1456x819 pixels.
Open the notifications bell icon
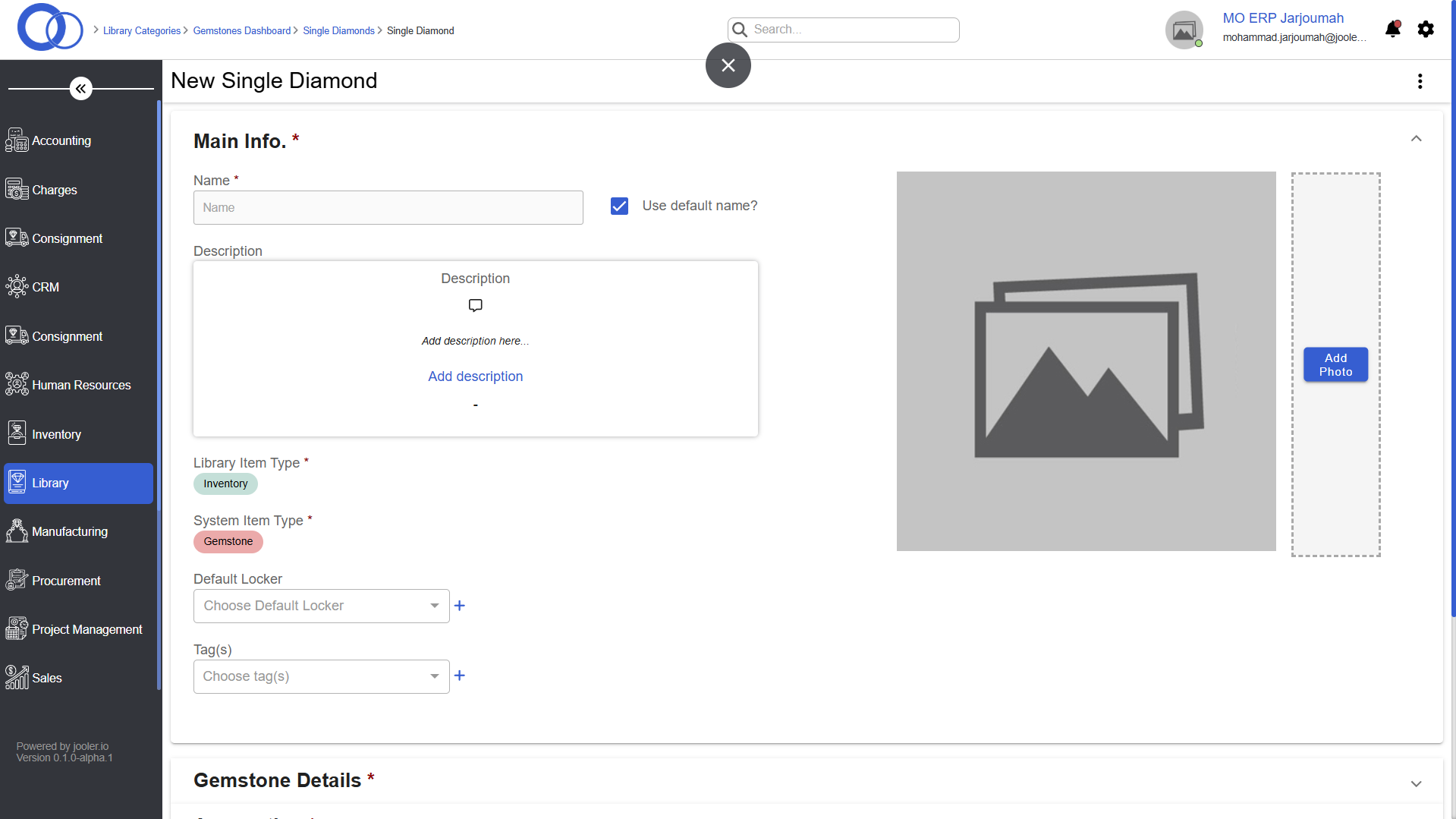1392,30
